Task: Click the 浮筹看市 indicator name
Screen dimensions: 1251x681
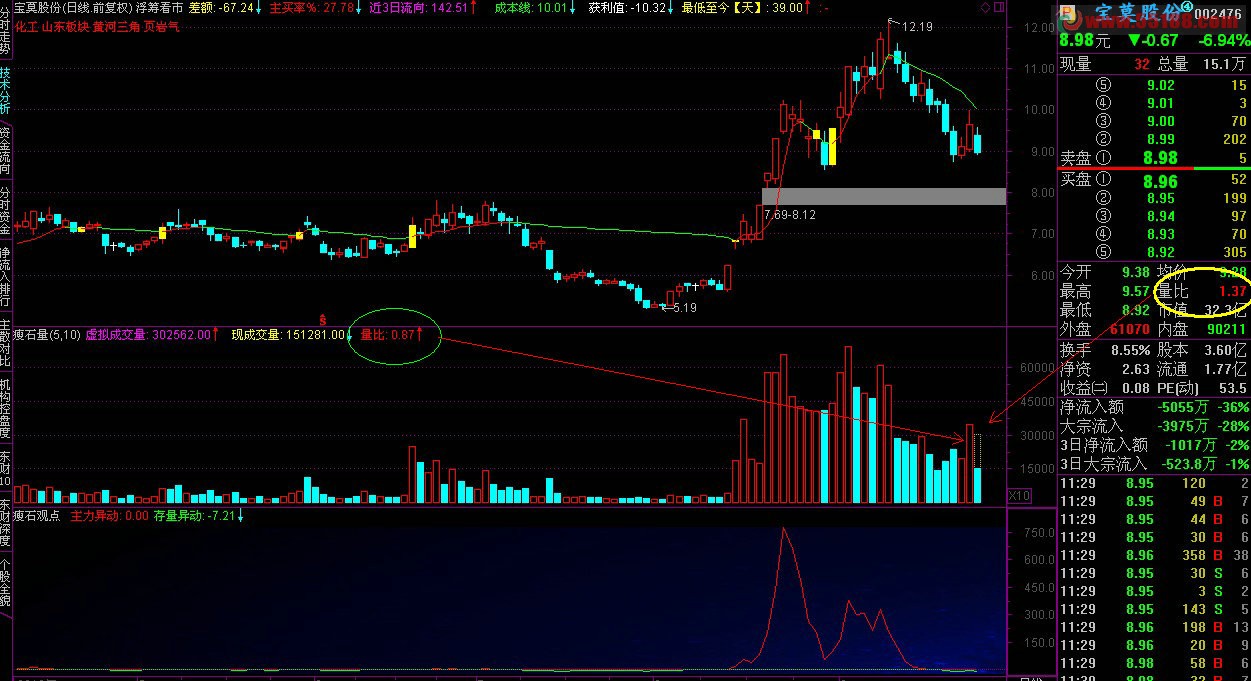Action: [159, 8]
